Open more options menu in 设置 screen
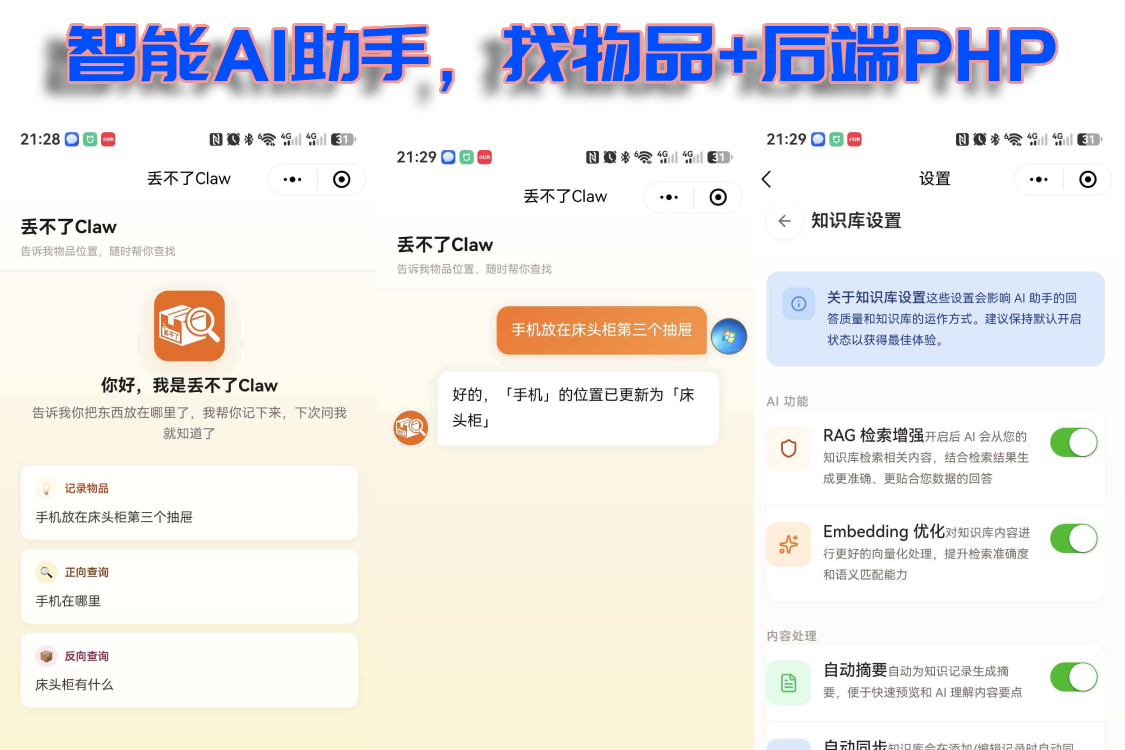The width and height of the screenshot is (1125, 750). click(1038, 179)
